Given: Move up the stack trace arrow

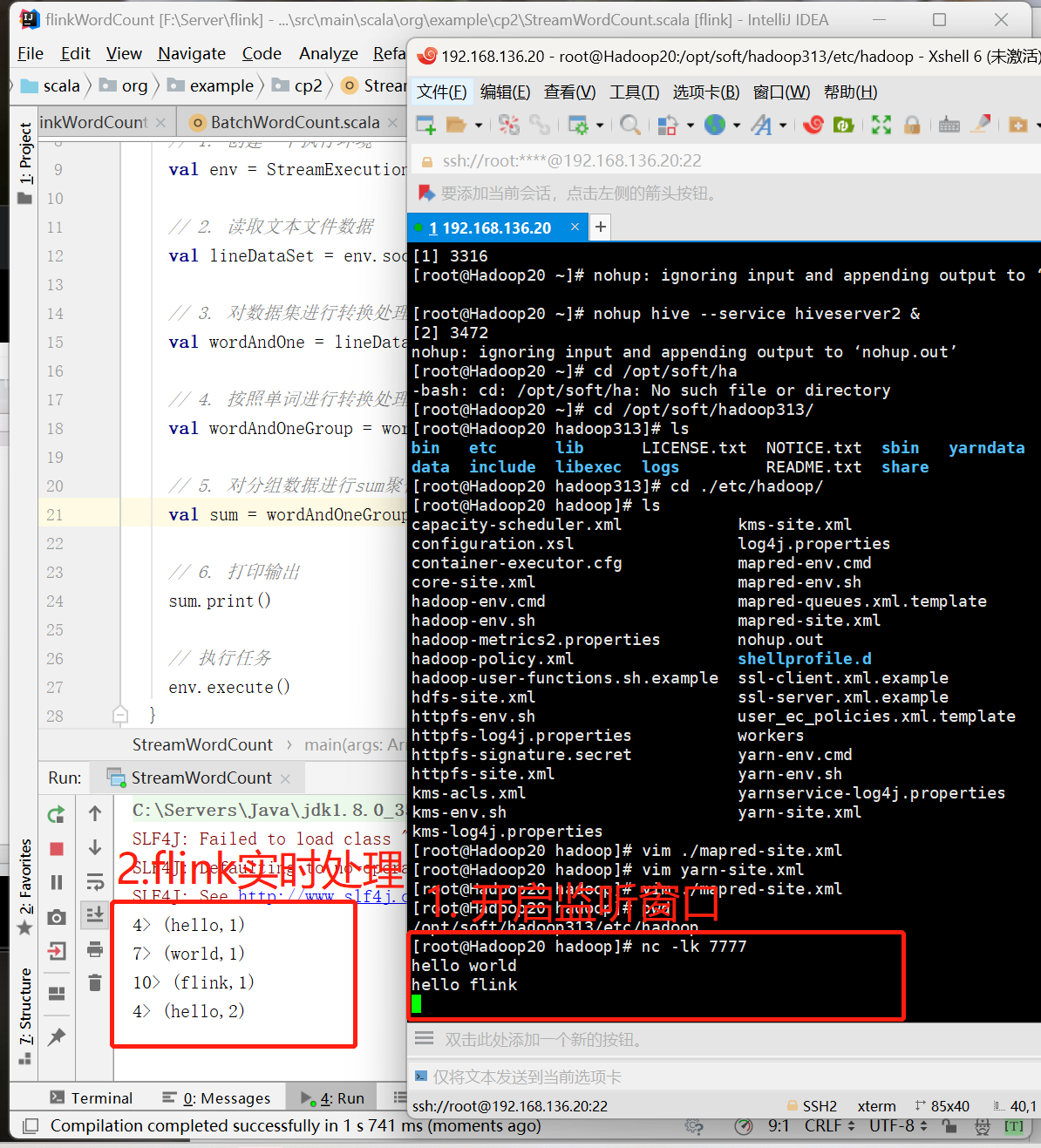Looking at the screenshot, I should (95, 813).
